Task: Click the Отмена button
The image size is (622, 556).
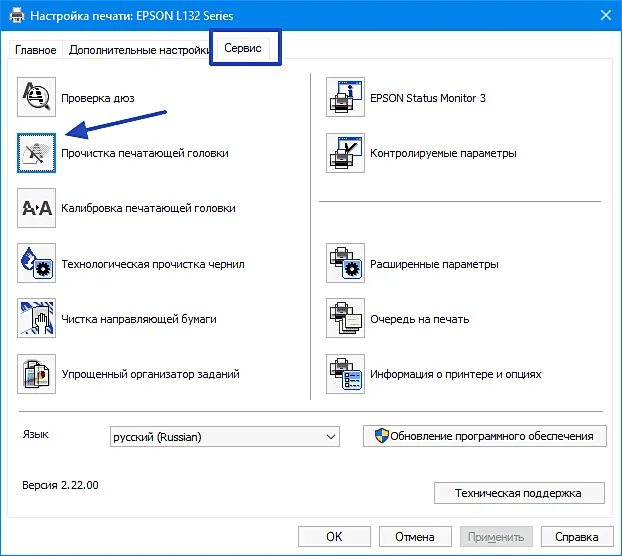Action: pyautogui.click(x=415, y=537)
